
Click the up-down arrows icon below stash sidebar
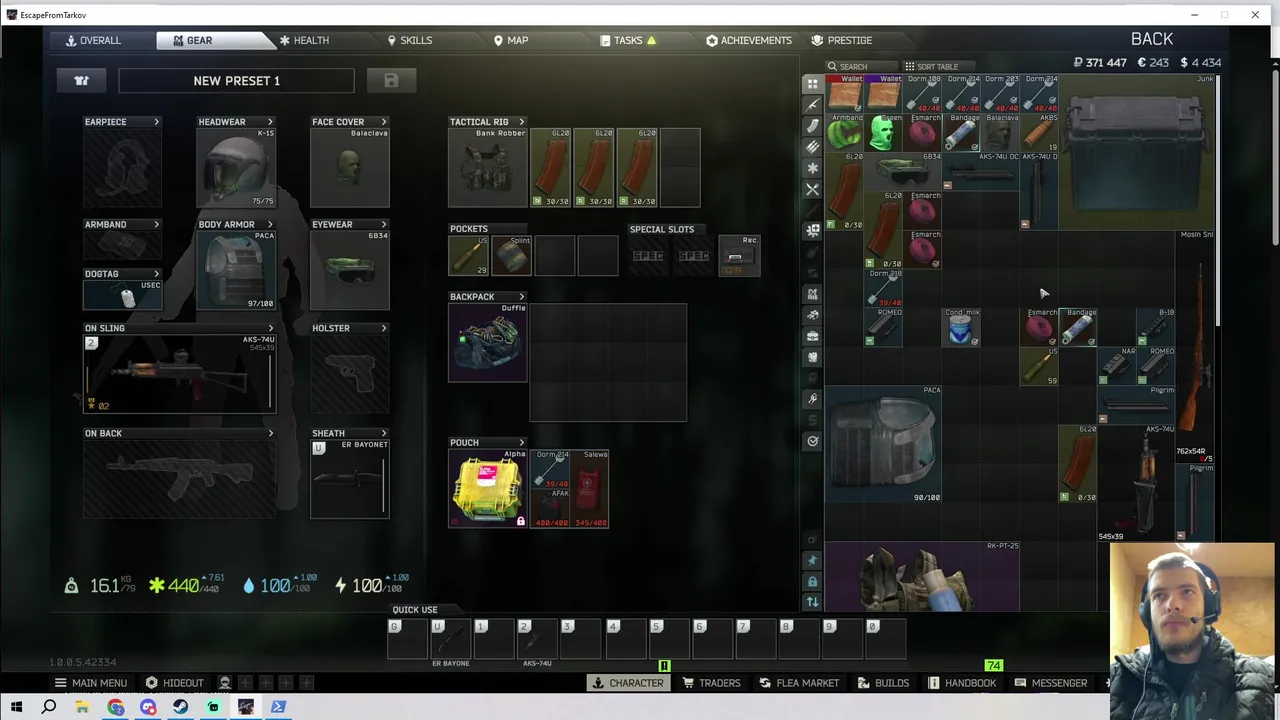813,602
